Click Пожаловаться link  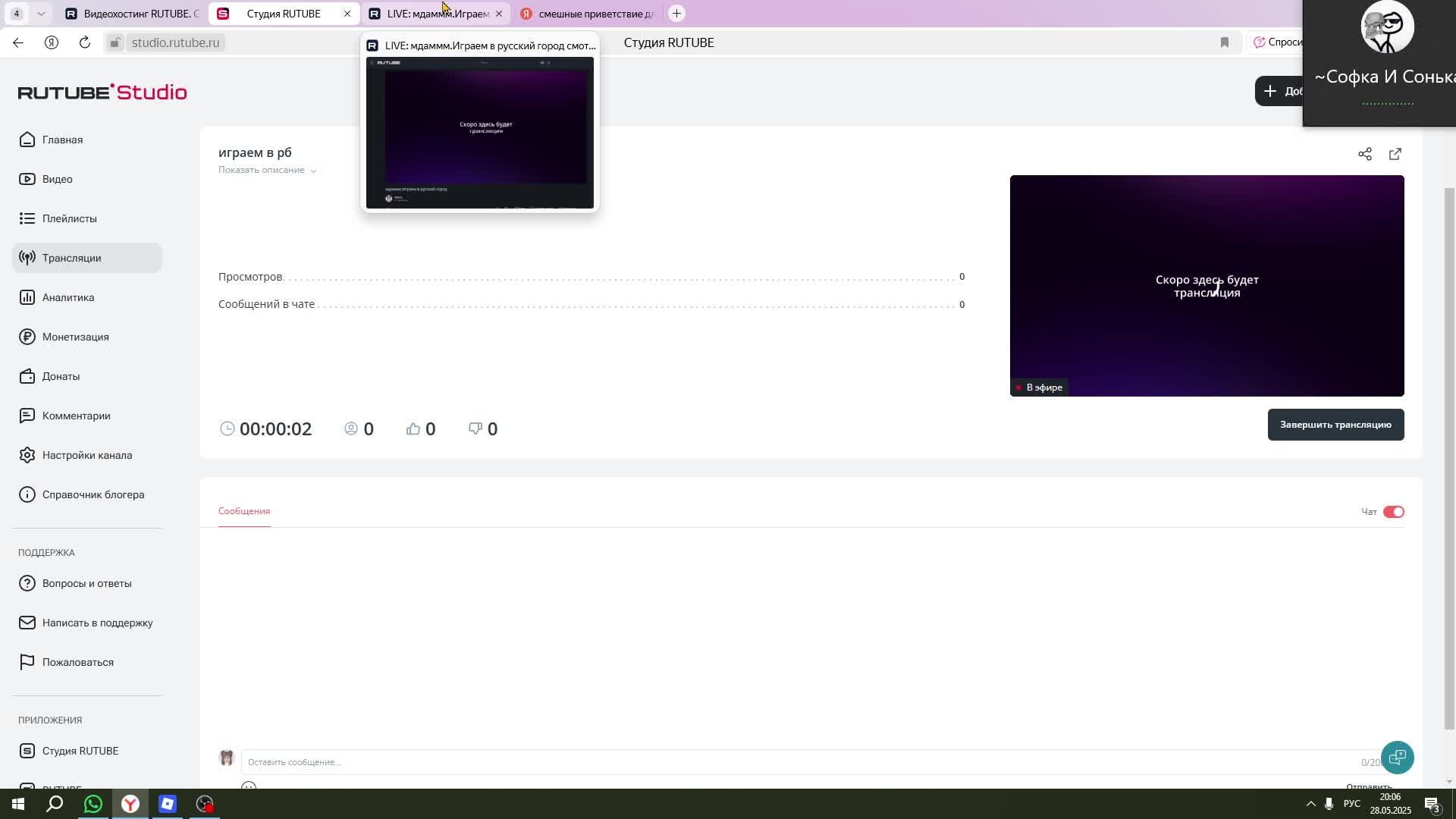point(87,662)
